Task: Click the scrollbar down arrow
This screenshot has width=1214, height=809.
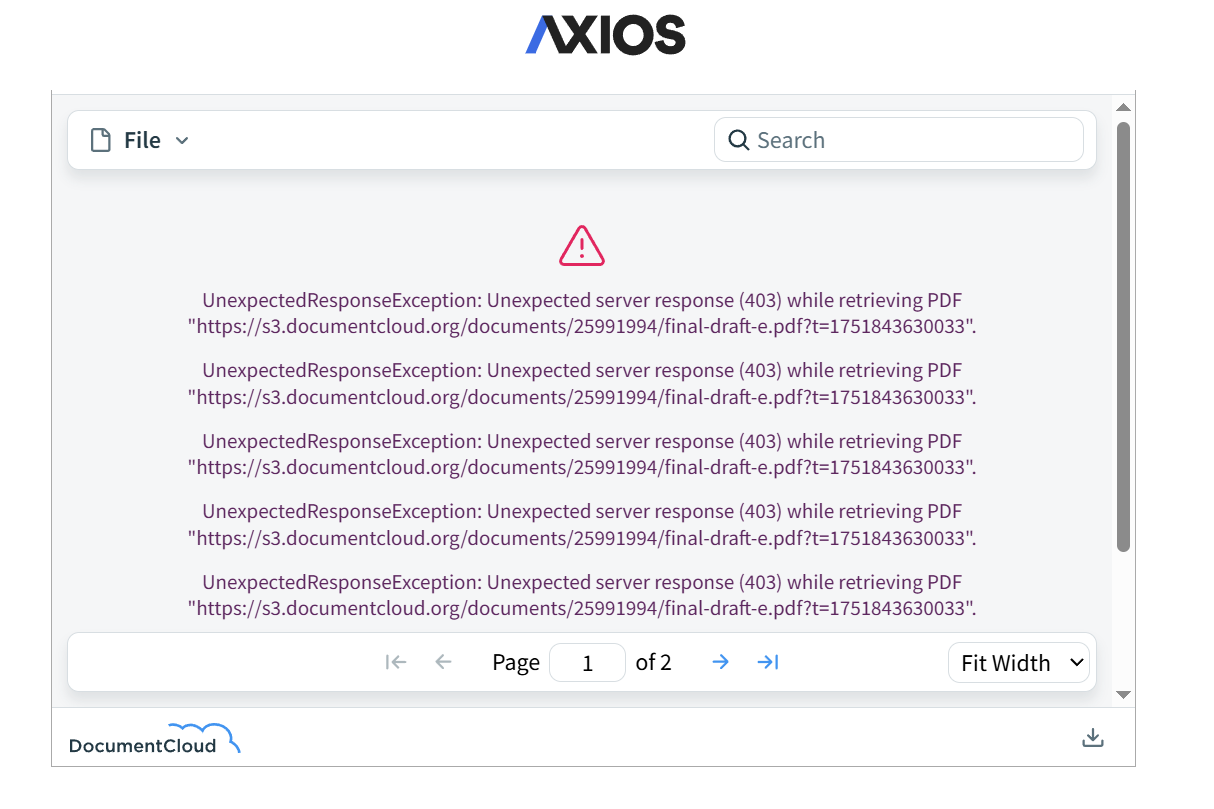Action: click(1123, 694)
